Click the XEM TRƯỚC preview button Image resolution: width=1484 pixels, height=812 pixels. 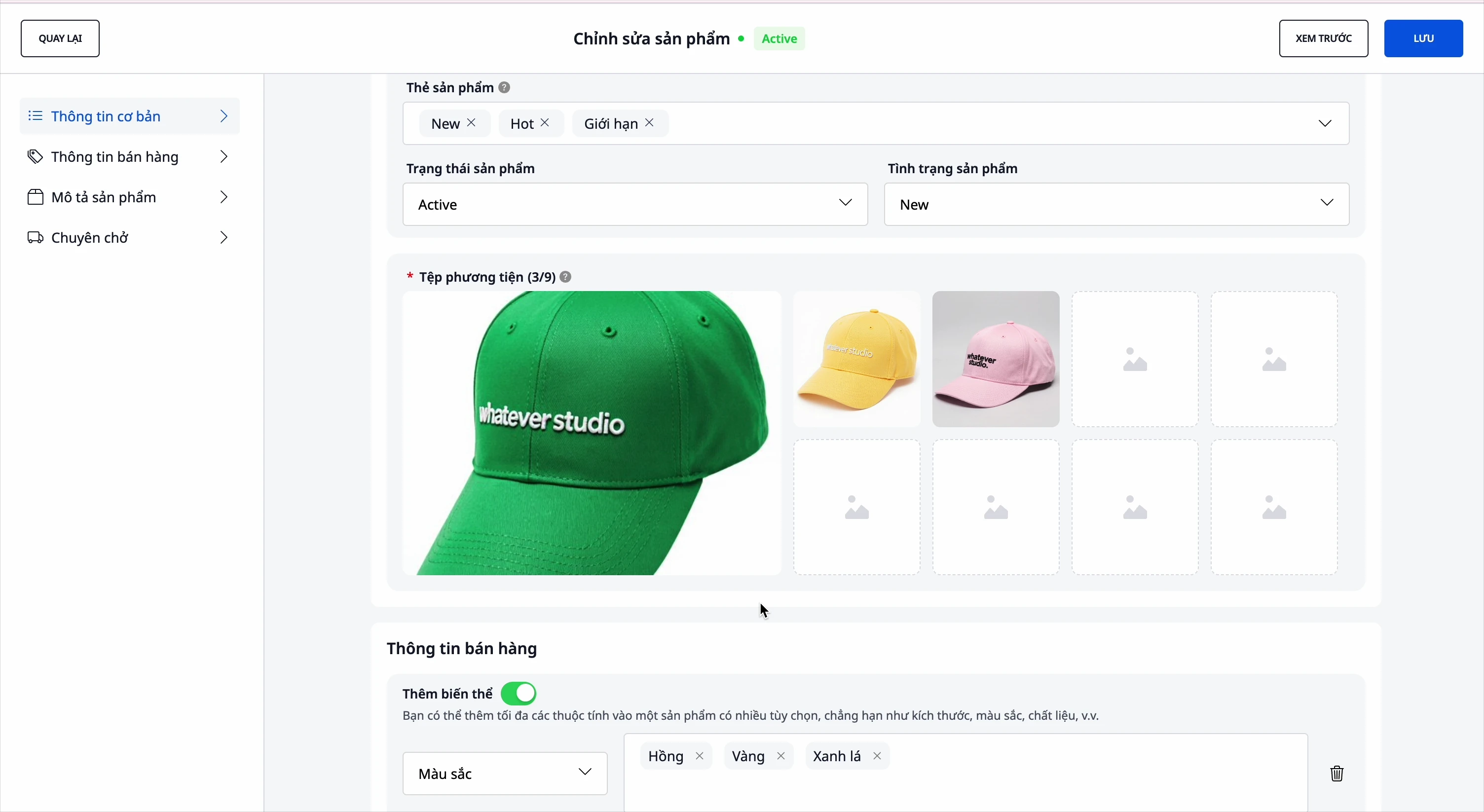[1323, 38]
